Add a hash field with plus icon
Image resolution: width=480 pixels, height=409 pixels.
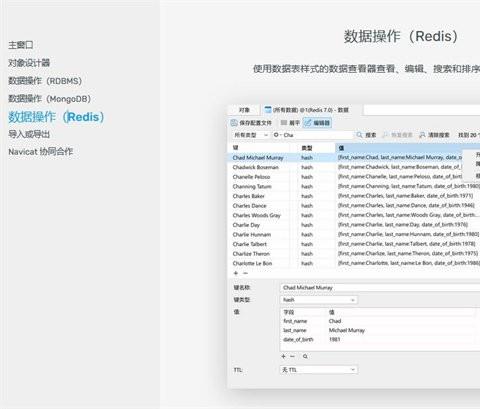pyautogui.click(x=283, y=356)
